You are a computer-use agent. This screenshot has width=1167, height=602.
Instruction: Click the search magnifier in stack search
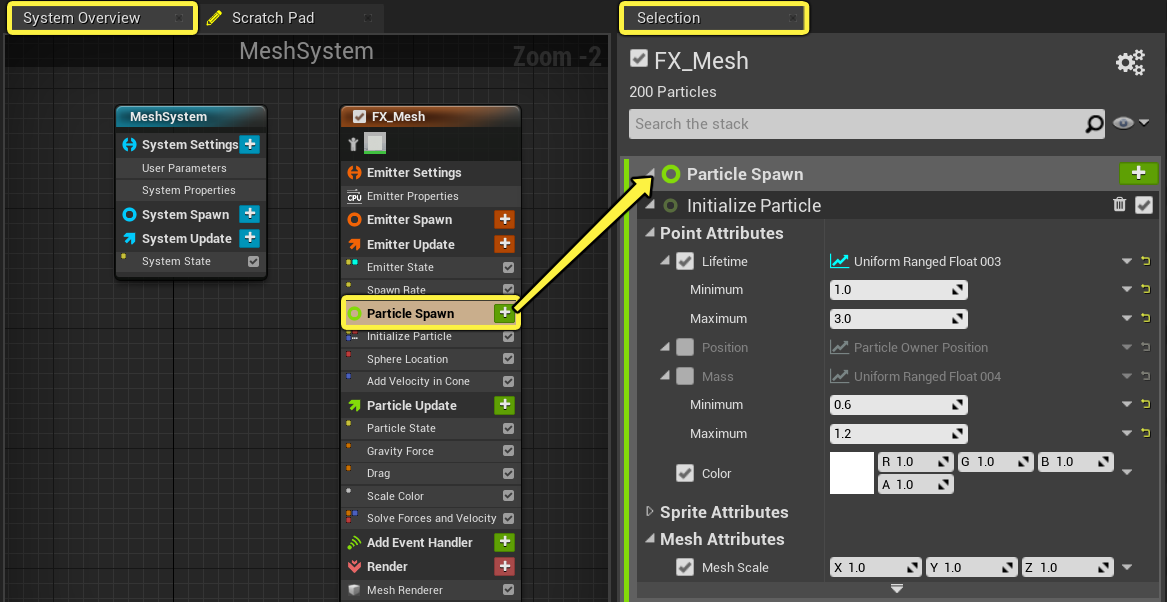coord(1093,124)
